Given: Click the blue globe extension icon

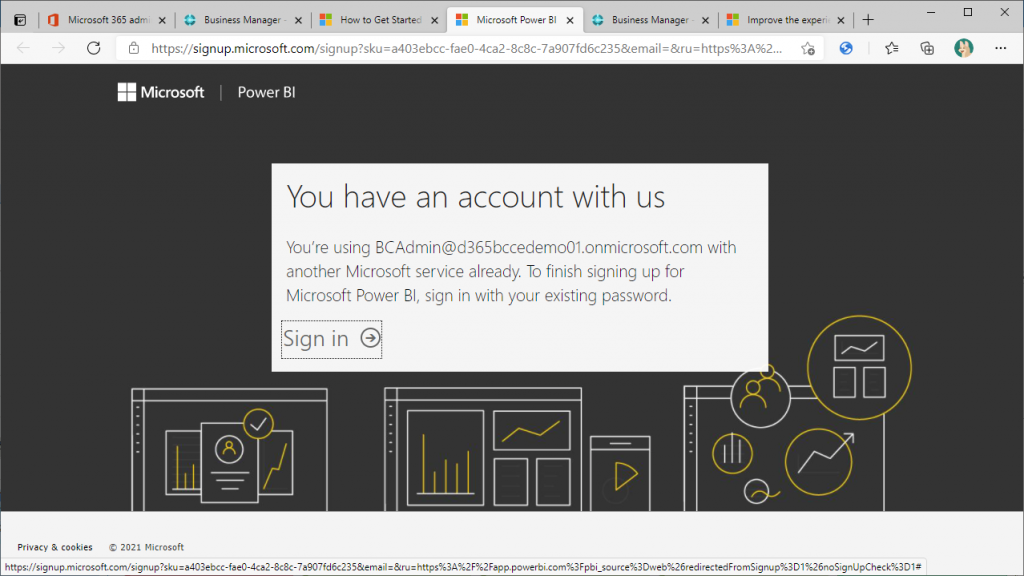Looking at the screenshot, I should tap(846, 48).
